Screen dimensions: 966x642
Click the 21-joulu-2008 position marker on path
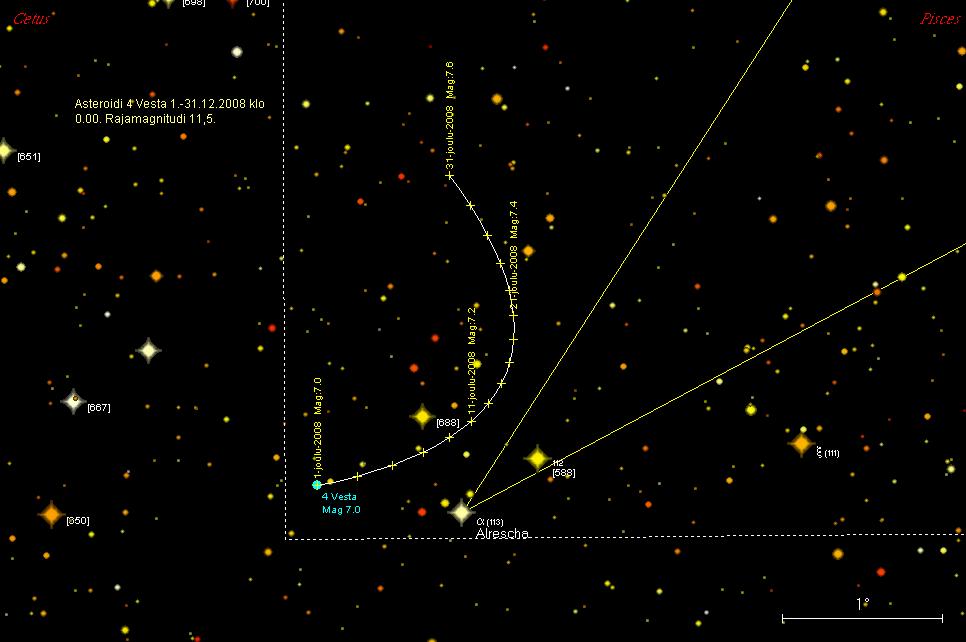[513, 316]
